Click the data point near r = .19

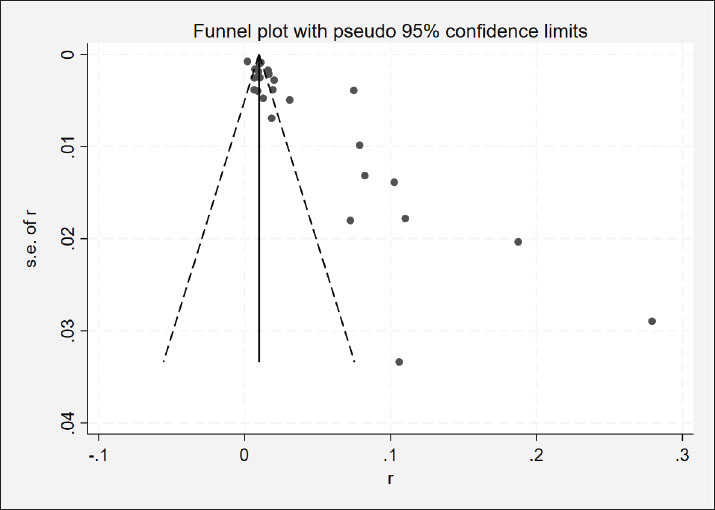coord(518,242)
